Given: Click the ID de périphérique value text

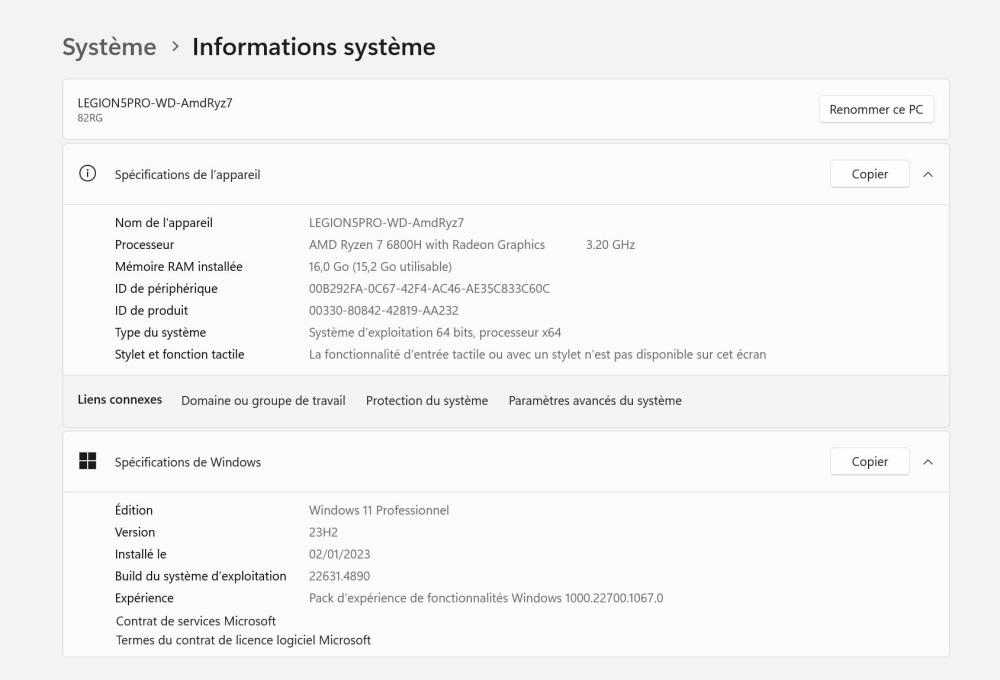Looking at the screenshot, I should click(429, 288).
